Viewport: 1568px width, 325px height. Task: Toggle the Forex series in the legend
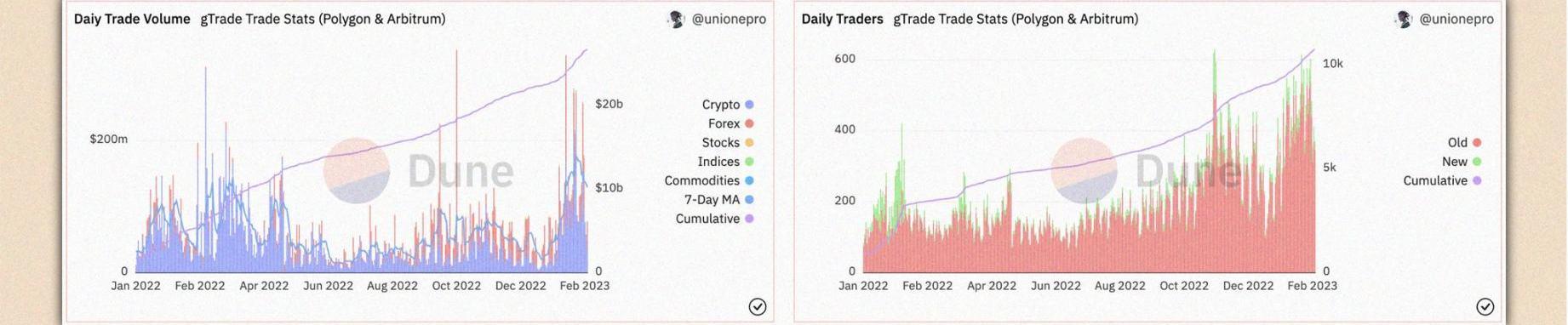(730, 123)
